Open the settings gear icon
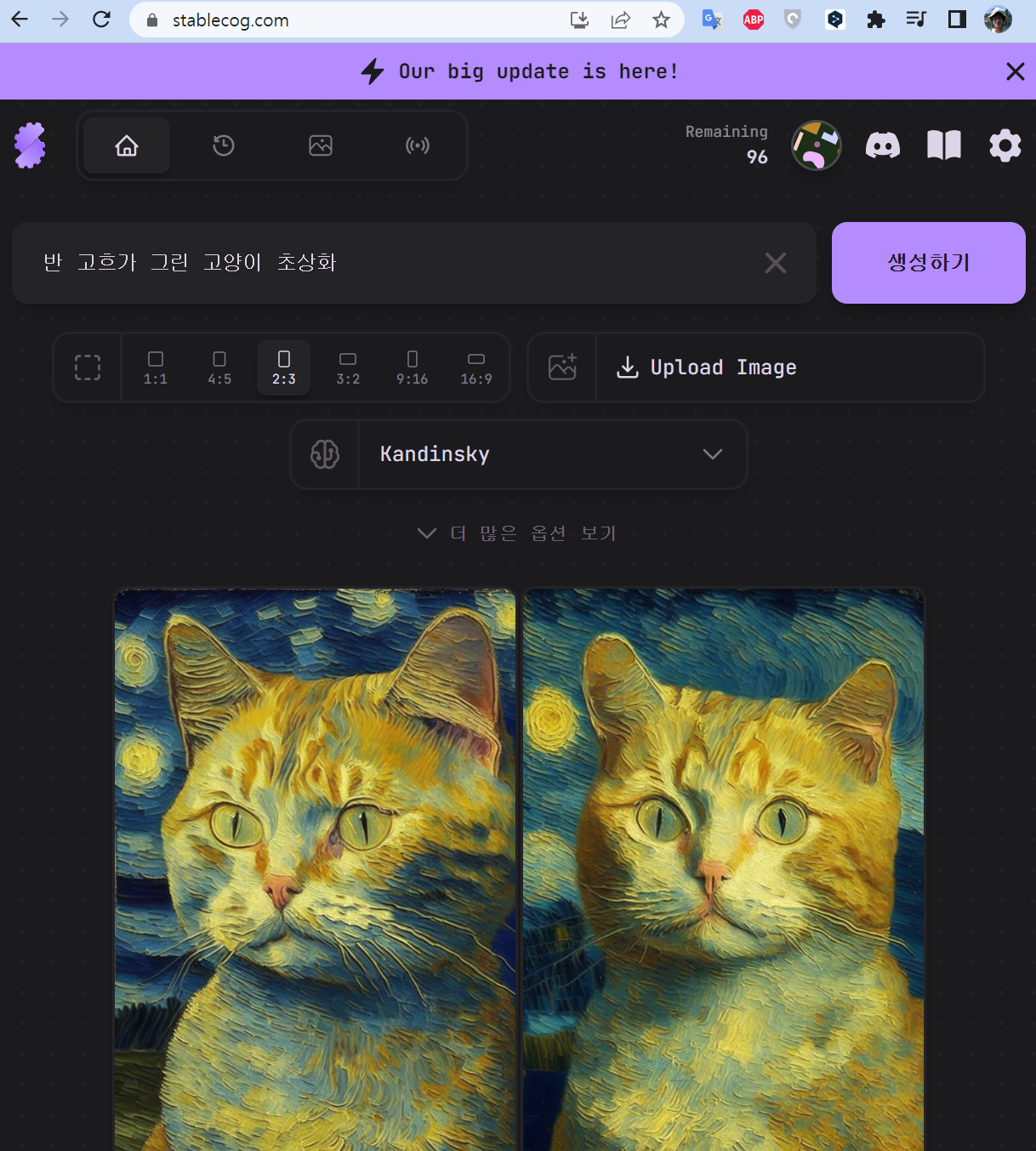1036x1151 pixels. click(1005, 145)
